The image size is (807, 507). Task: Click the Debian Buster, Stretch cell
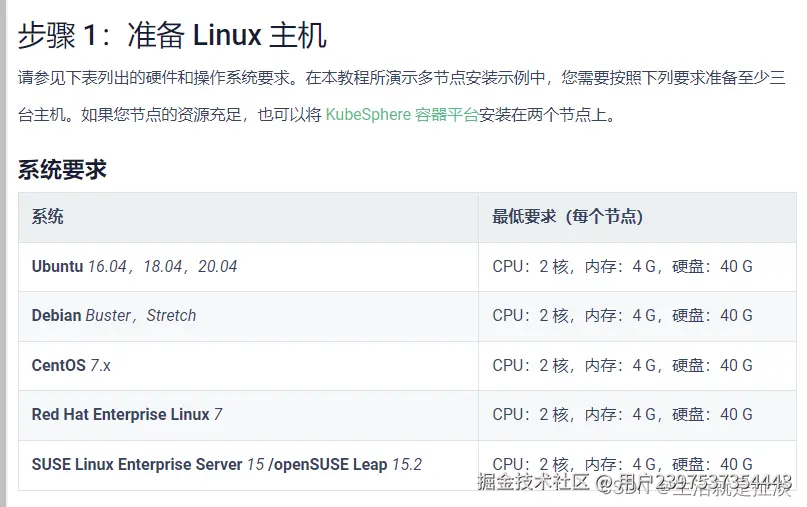[x=114, y=315]
